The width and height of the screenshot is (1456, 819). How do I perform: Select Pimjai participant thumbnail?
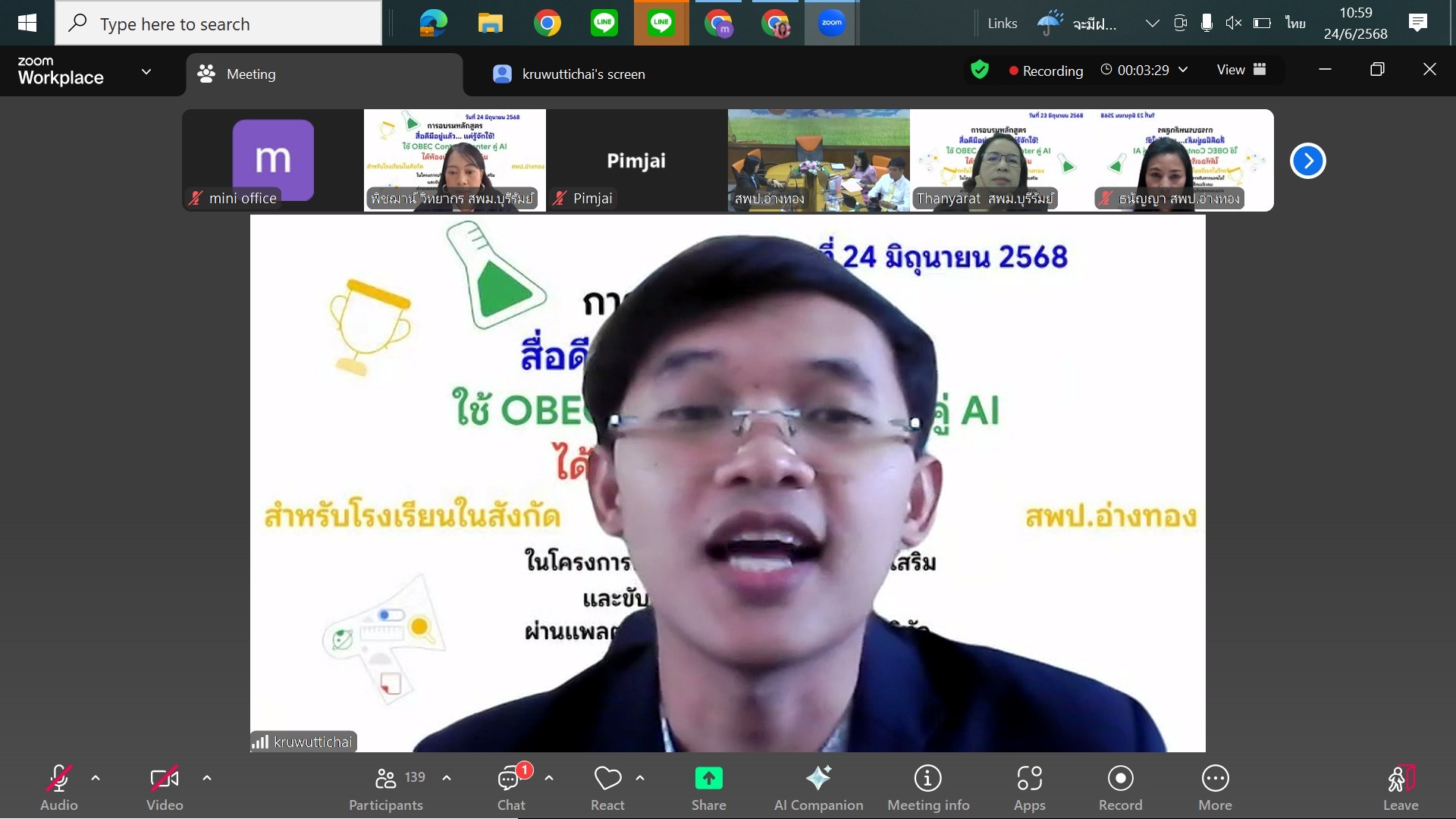tap(637, 160)
